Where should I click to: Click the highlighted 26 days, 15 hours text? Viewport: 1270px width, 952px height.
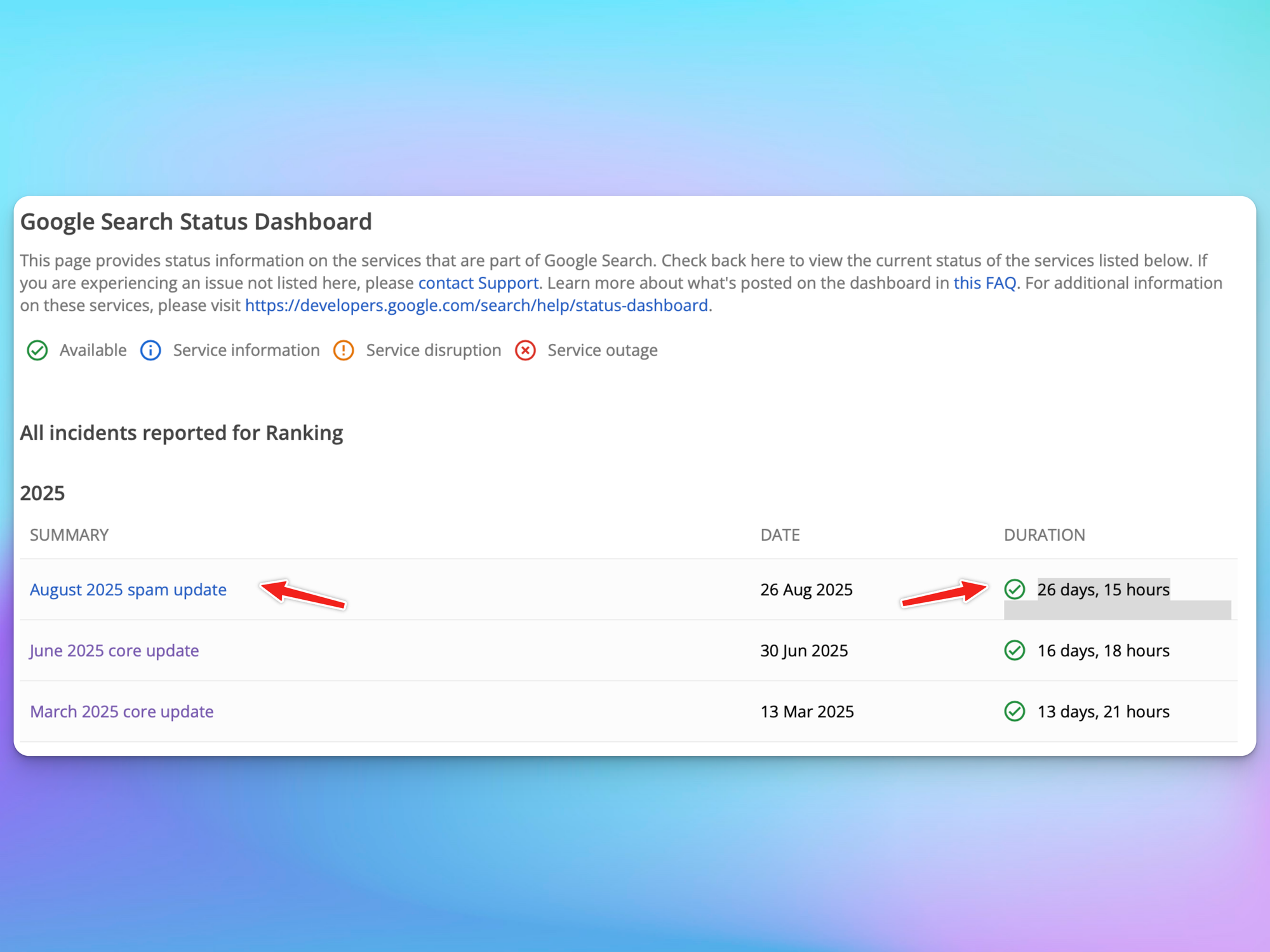coord(1103,590)
